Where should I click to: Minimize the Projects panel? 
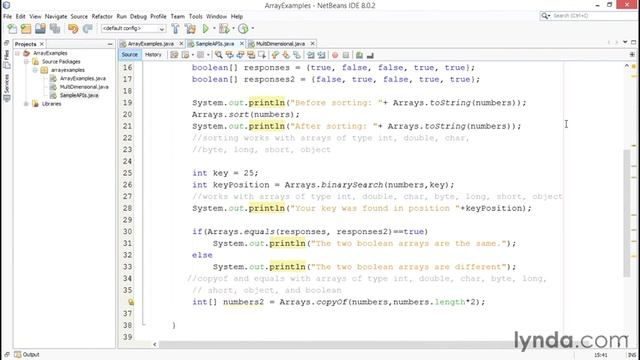110,44
